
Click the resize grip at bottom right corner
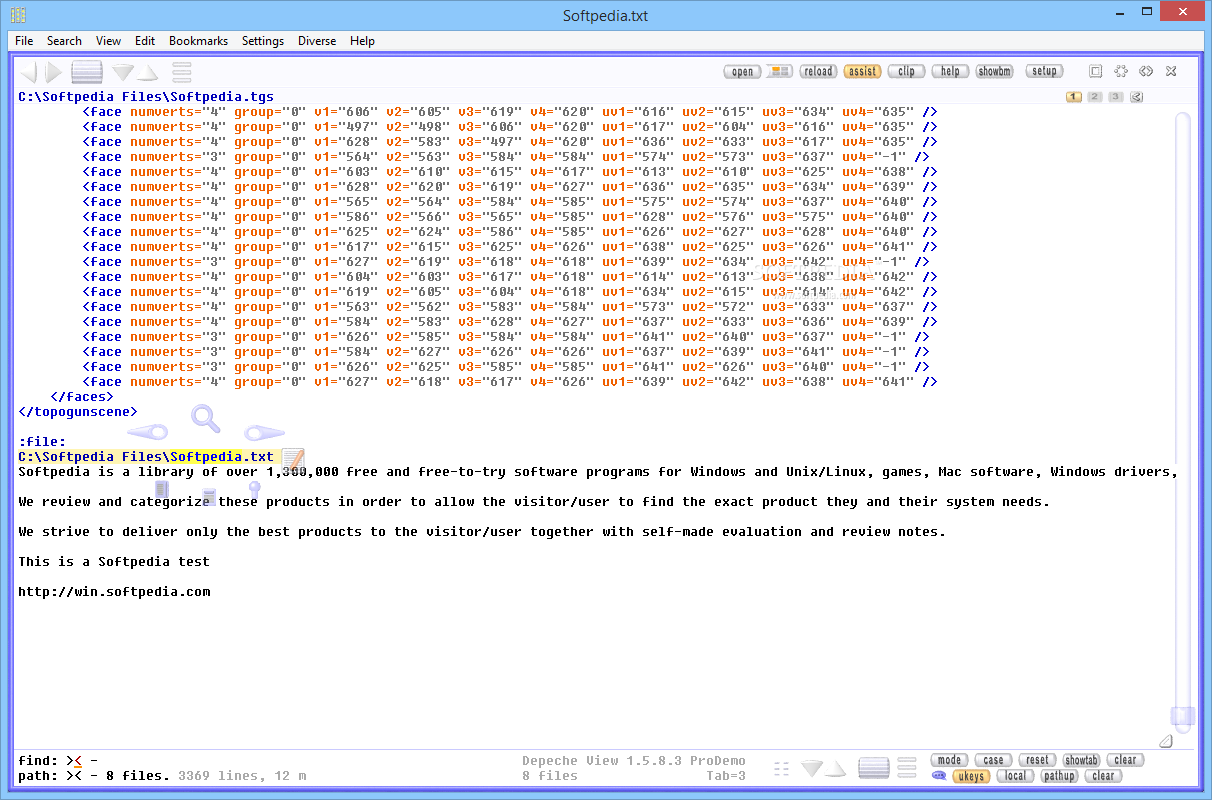(1165, 741)
